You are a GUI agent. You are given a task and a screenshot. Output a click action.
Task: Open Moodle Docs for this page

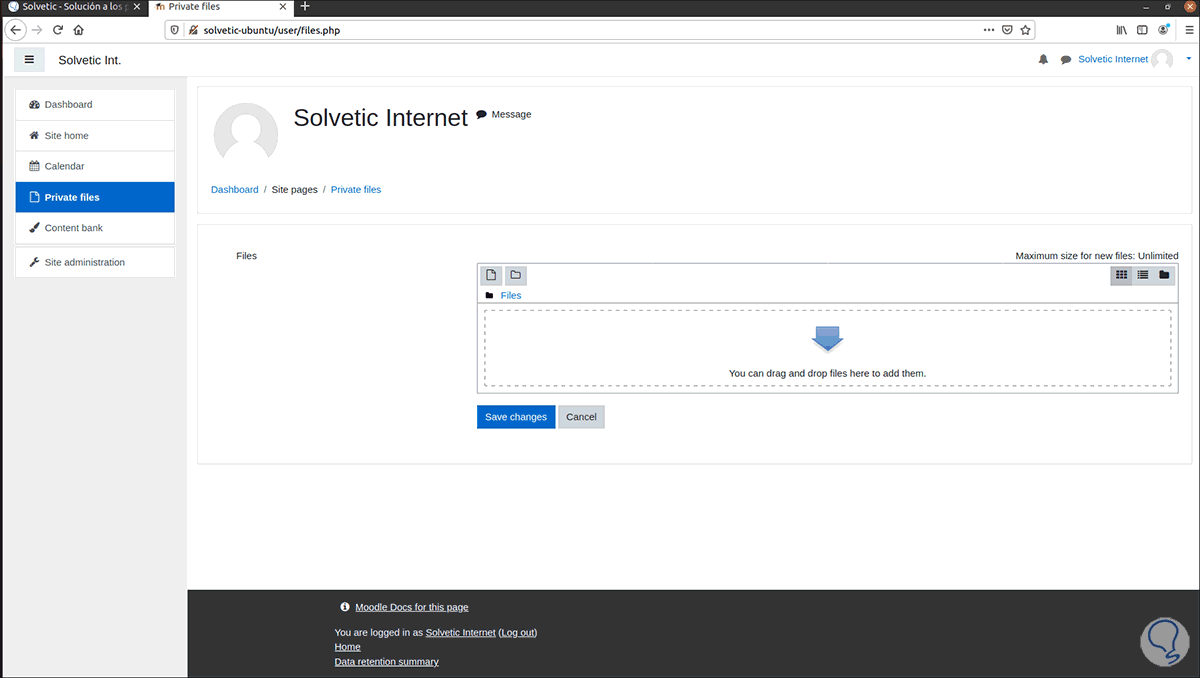pos(411,606)
